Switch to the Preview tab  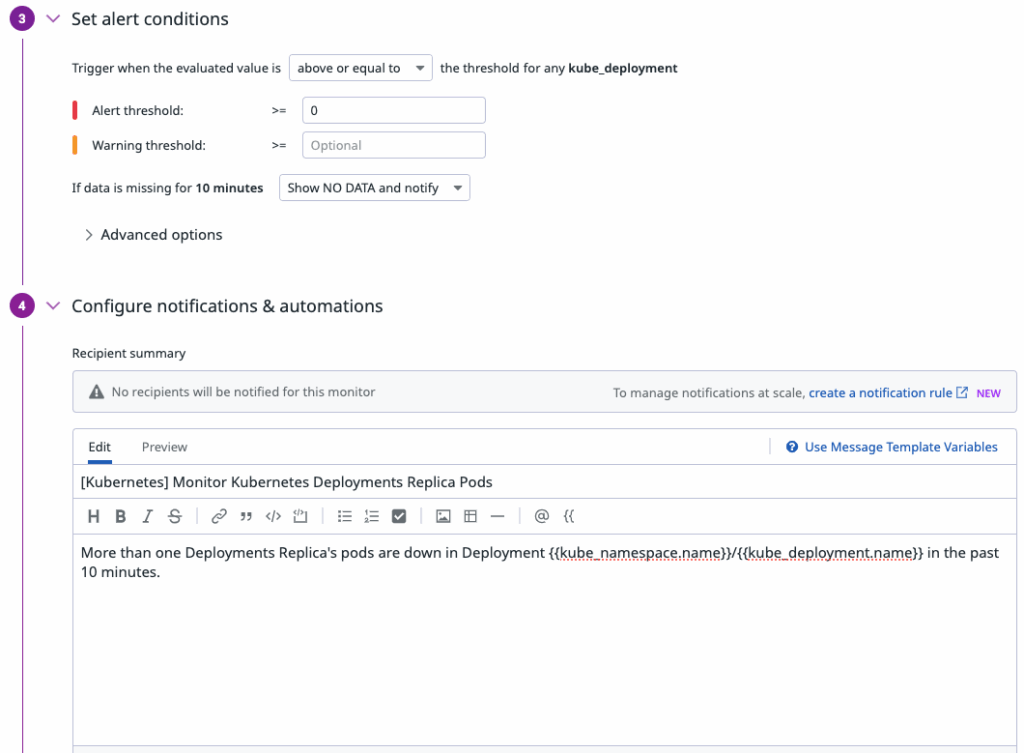164,447
